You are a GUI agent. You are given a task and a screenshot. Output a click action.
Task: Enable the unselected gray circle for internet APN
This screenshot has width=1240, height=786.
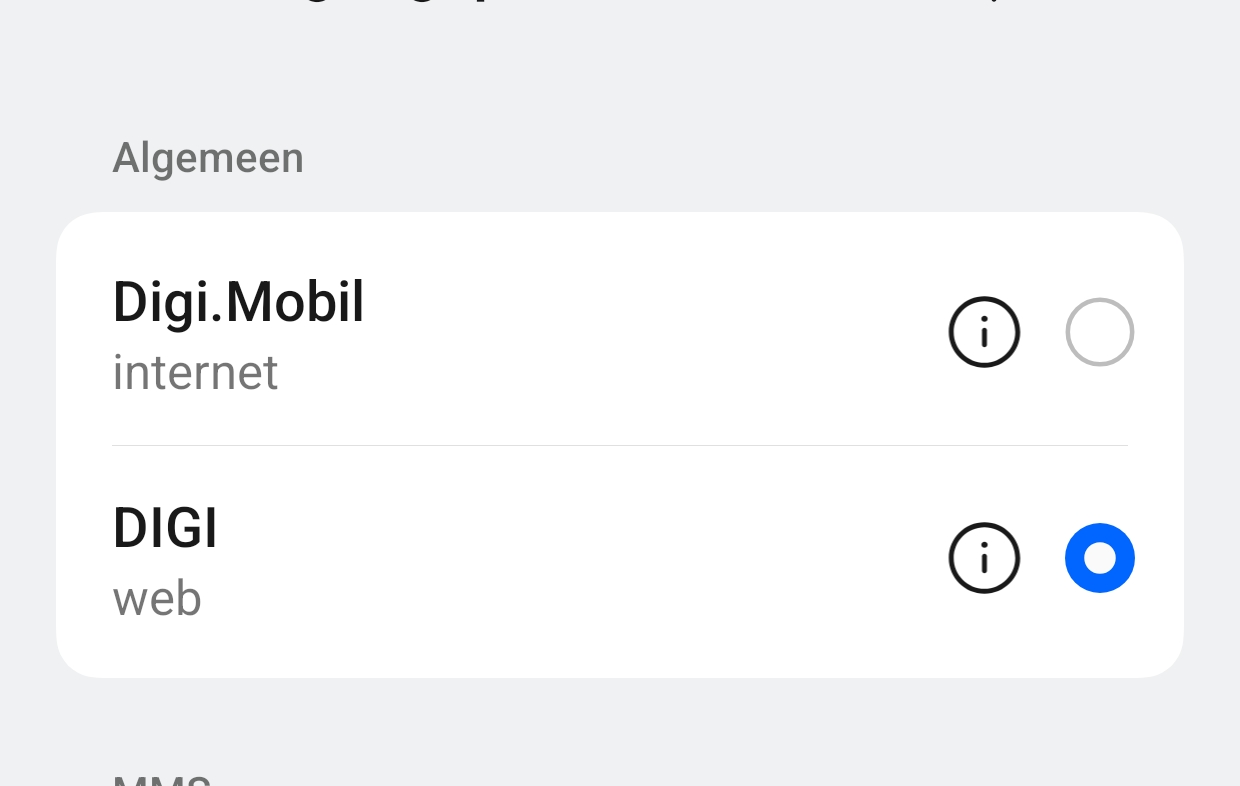(1099, 332)
